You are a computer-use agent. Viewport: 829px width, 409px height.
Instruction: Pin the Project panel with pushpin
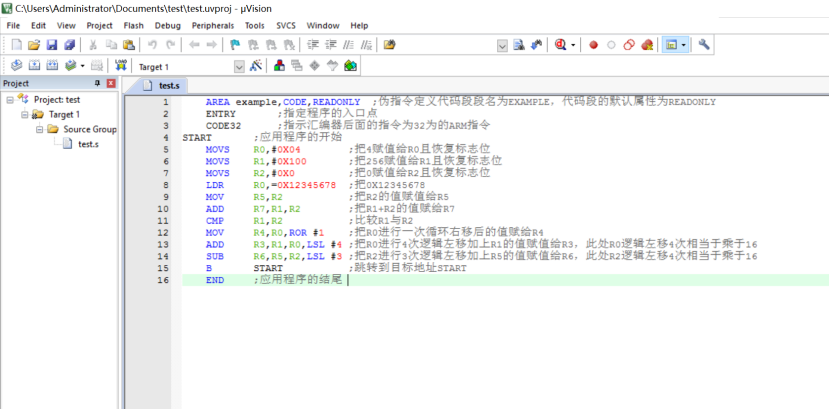click(x=97, y=83)
